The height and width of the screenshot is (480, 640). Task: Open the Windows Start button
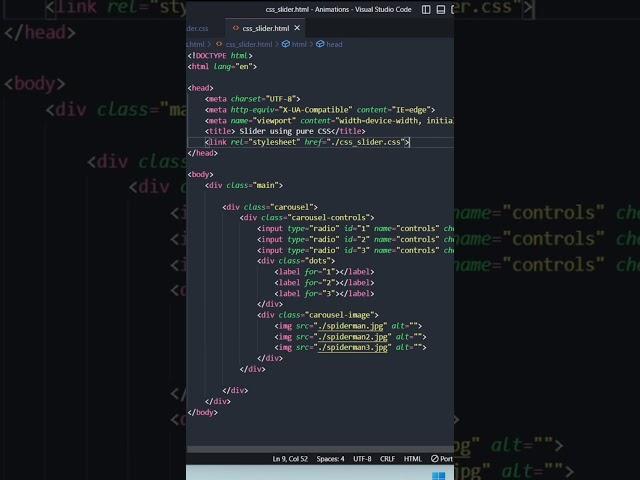[x=438, y=476]
